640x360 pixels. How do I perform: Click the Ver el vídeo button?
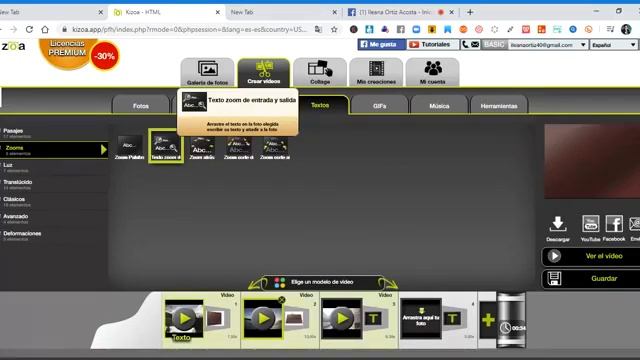[x=591, y=256]
